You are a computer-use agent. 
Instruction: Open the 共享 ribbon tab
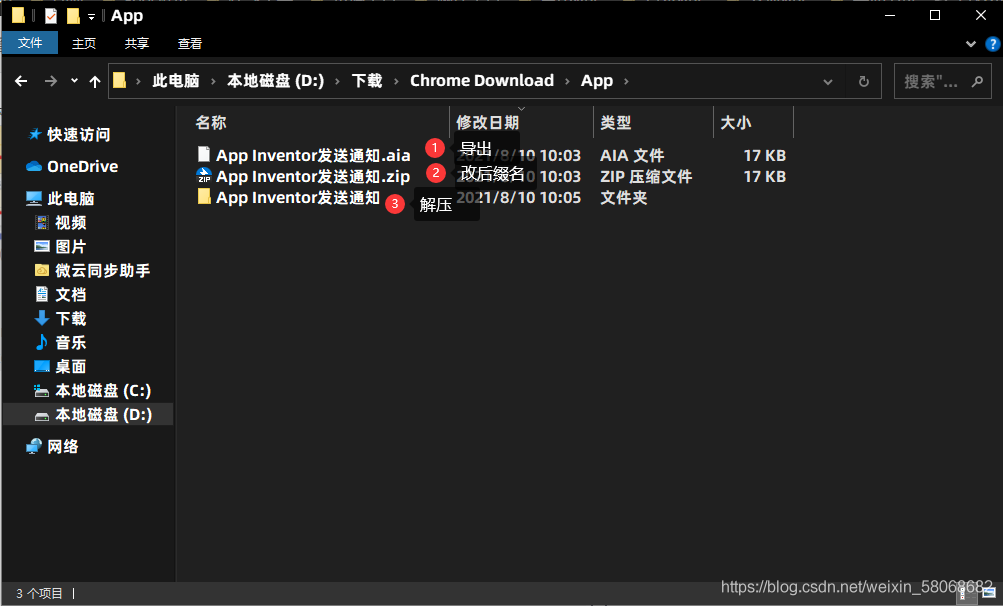(136, 43)
